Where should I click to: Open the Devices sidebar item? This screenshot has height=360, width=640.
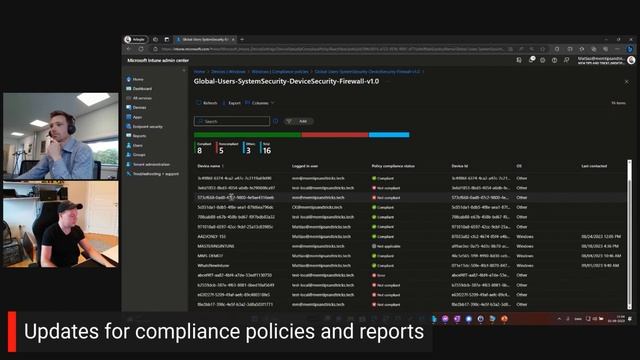point(136,108)
